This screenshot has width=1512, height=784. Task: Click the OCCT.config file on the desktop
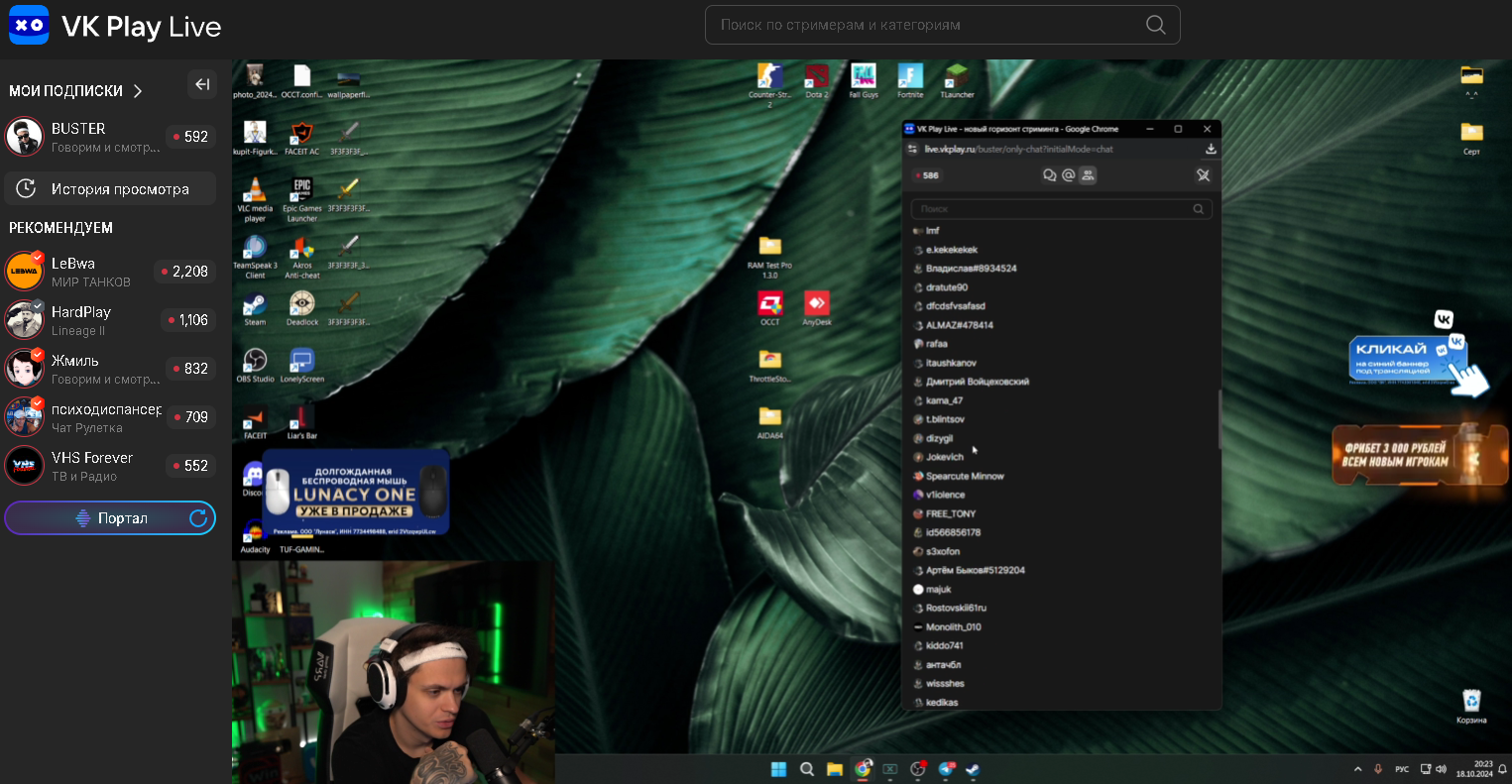tap(301, 81)
